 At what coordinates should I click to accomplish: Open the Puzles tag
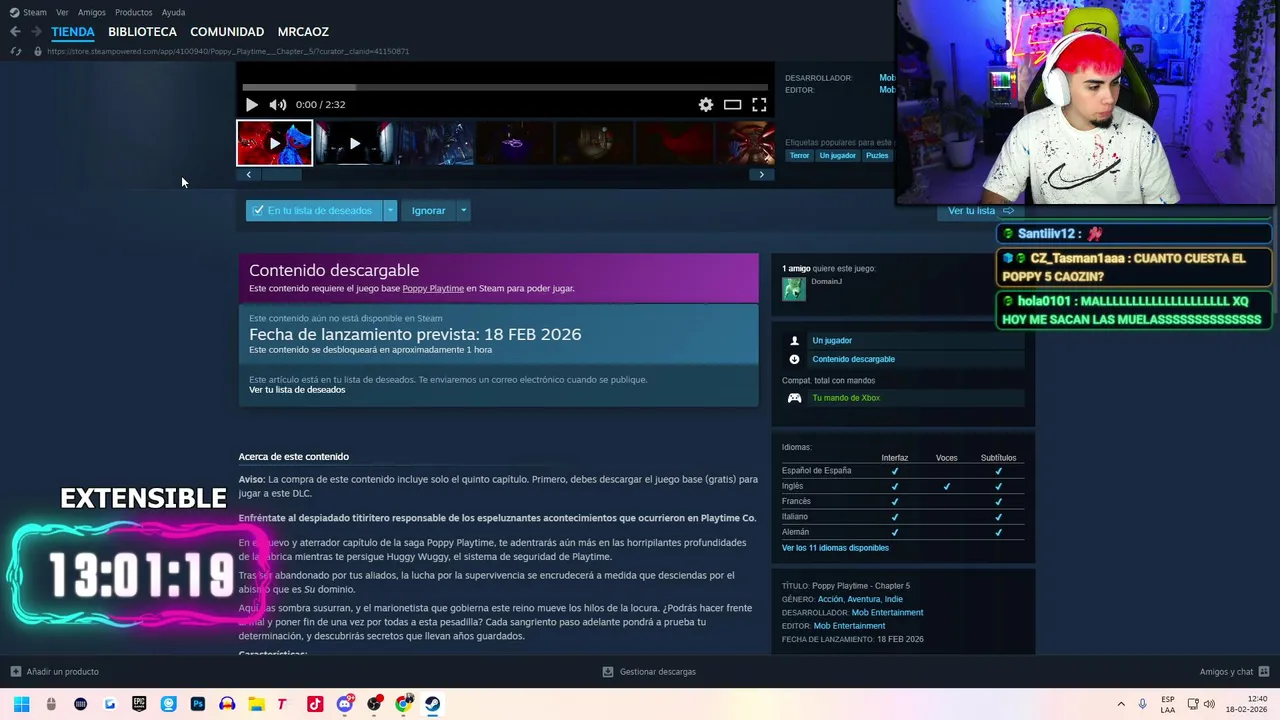(877, 155)
